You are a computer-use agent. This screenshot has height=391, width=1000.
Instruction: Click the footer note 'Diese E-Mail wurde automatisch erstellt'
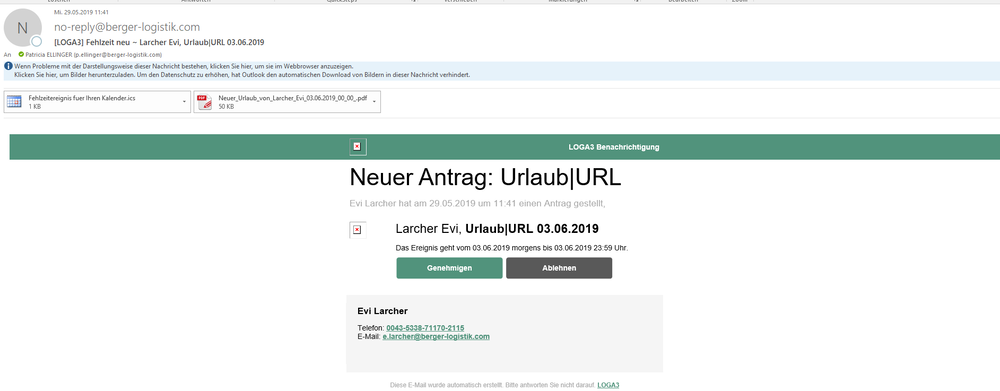(493, 385)
